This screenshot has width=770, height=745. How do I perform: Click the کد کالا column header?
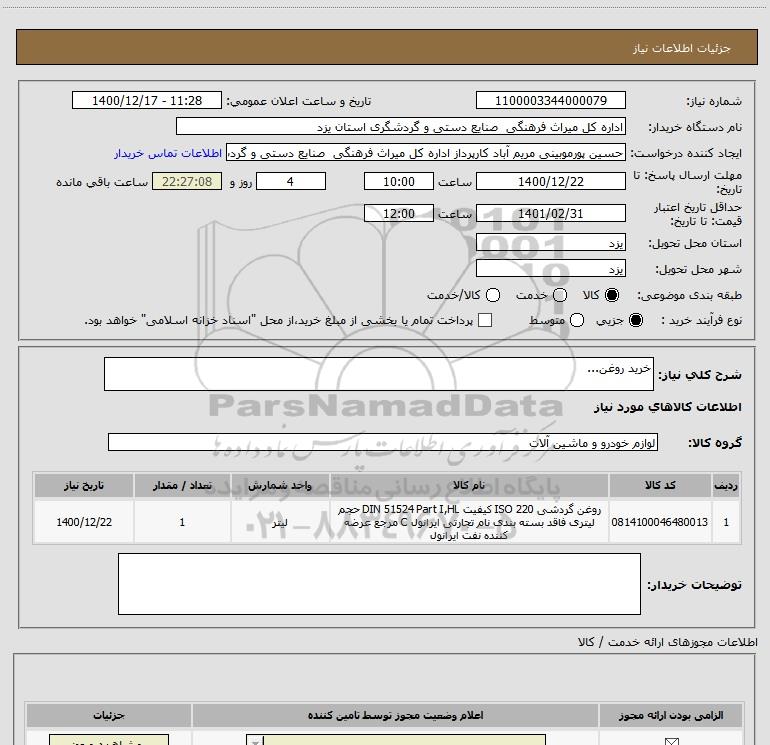point(660,485)
